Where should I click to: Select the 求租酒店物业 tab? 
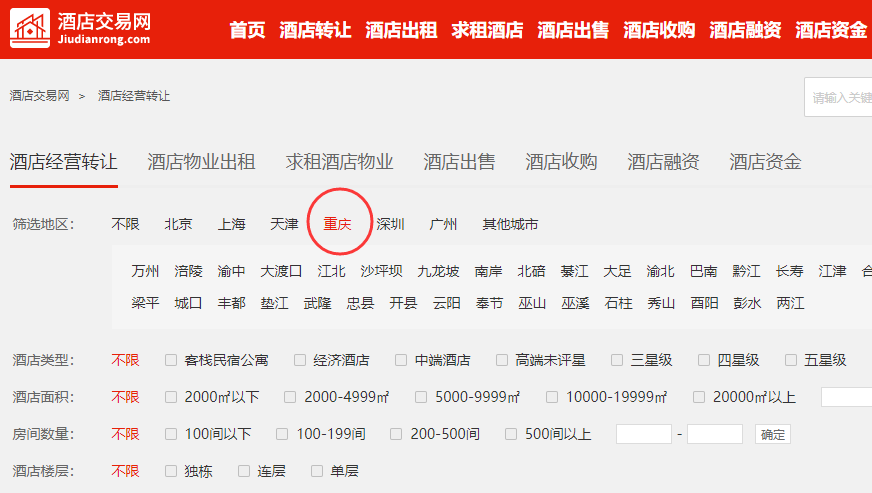click(339, 162)
